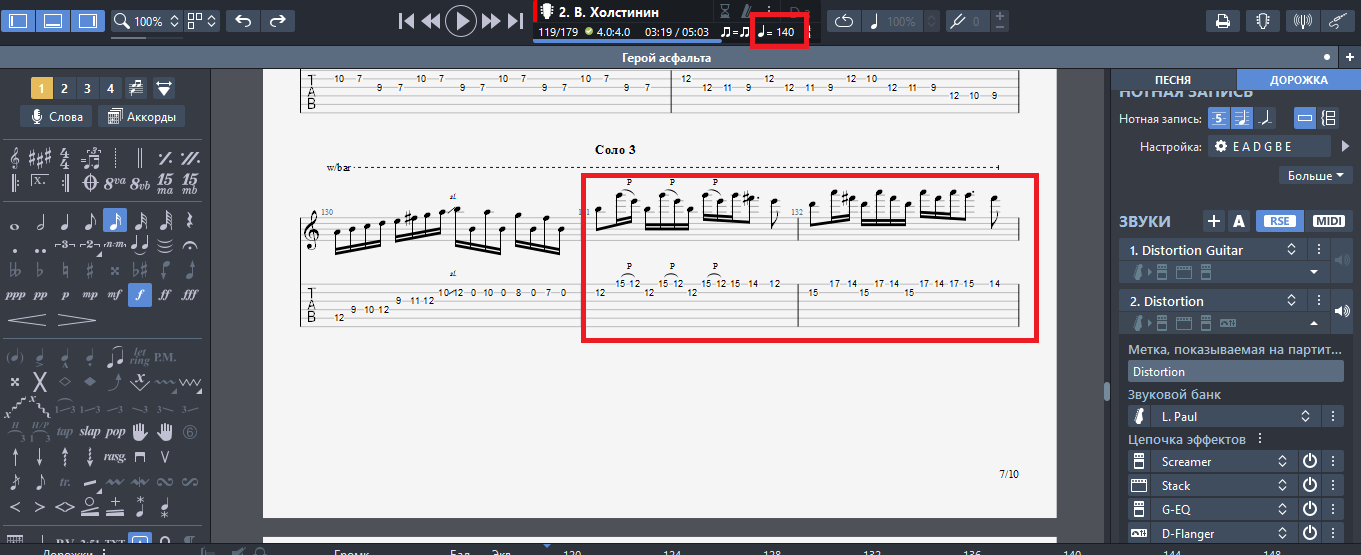Click the Слова lyrics button
The width and height of the screenshot is (1361, 555).
[x=56, y=117]
